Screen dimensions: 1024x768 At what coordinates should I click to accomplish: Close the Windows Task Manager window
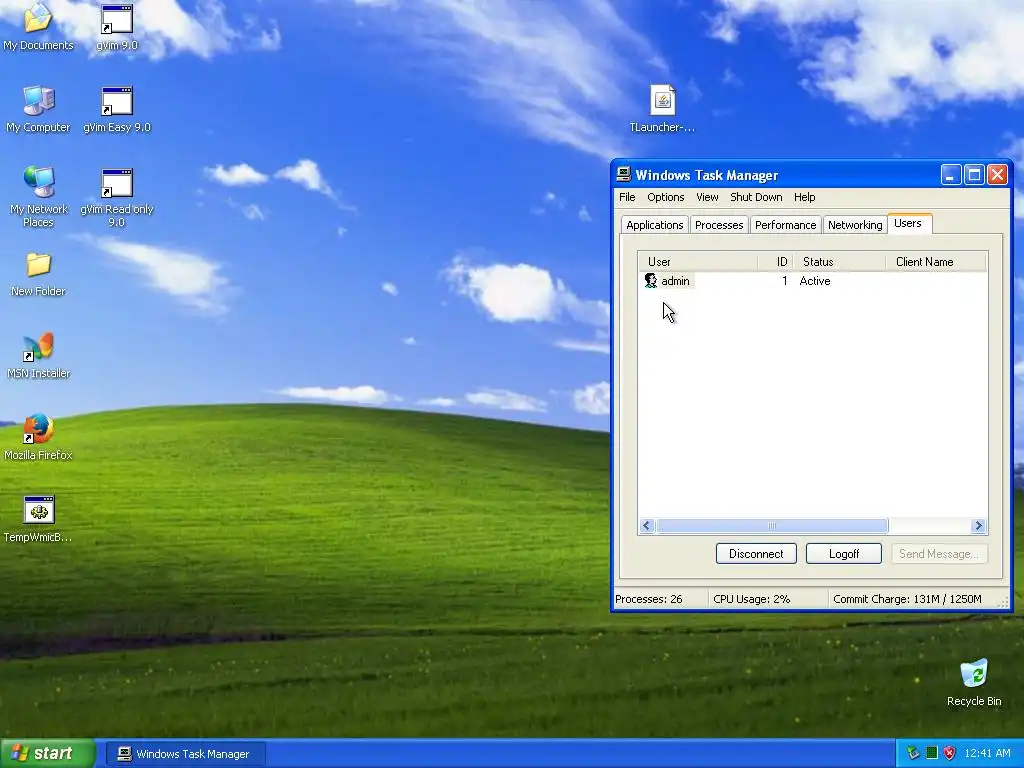point(997,174)
